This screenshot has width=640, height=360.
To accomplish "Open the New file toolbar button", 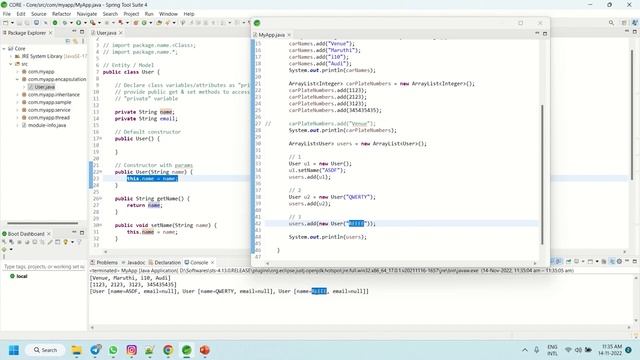I will coord(6,23).
